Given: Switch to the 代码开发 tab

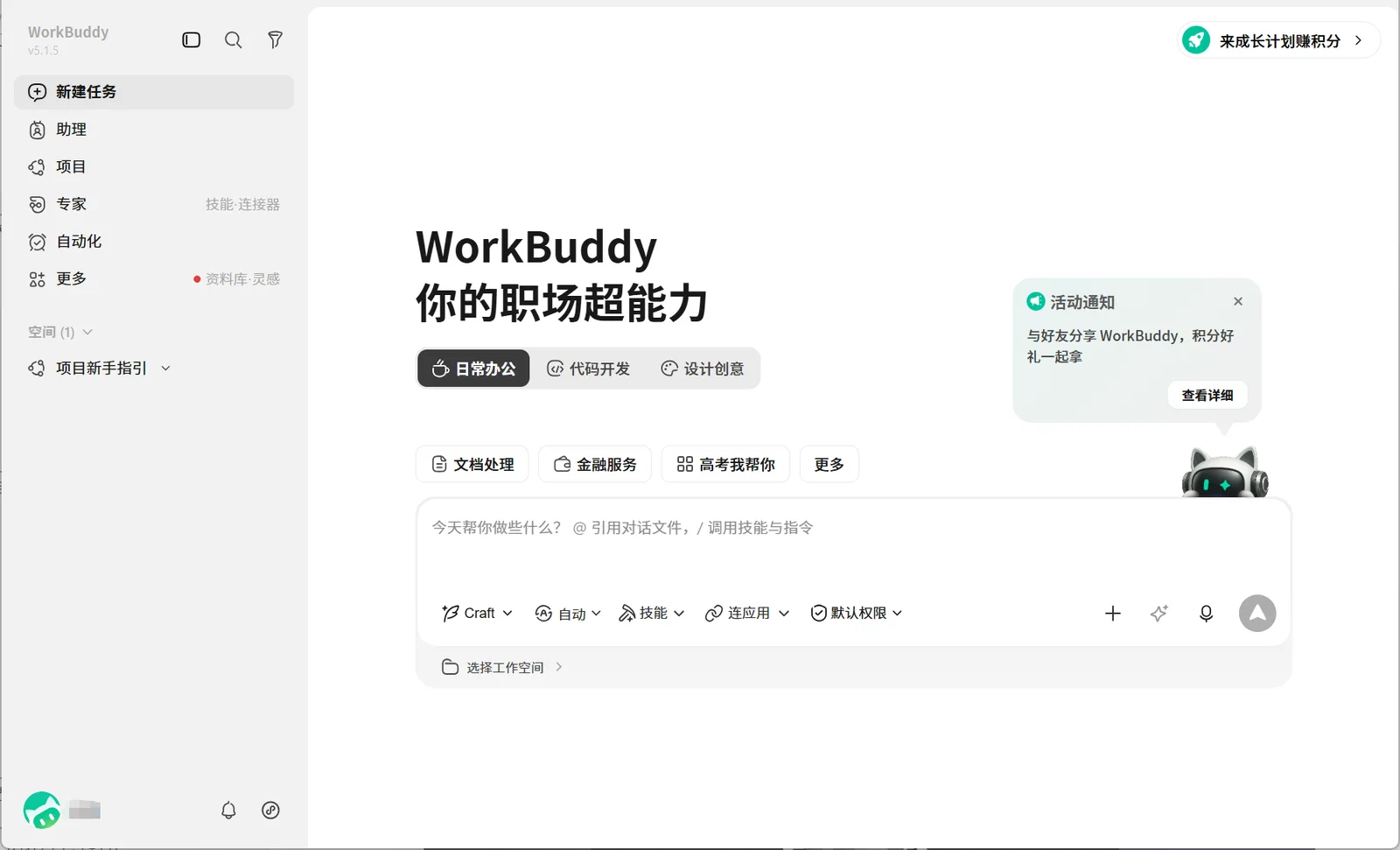Looking at the screenshot, I should pos(588,369).
